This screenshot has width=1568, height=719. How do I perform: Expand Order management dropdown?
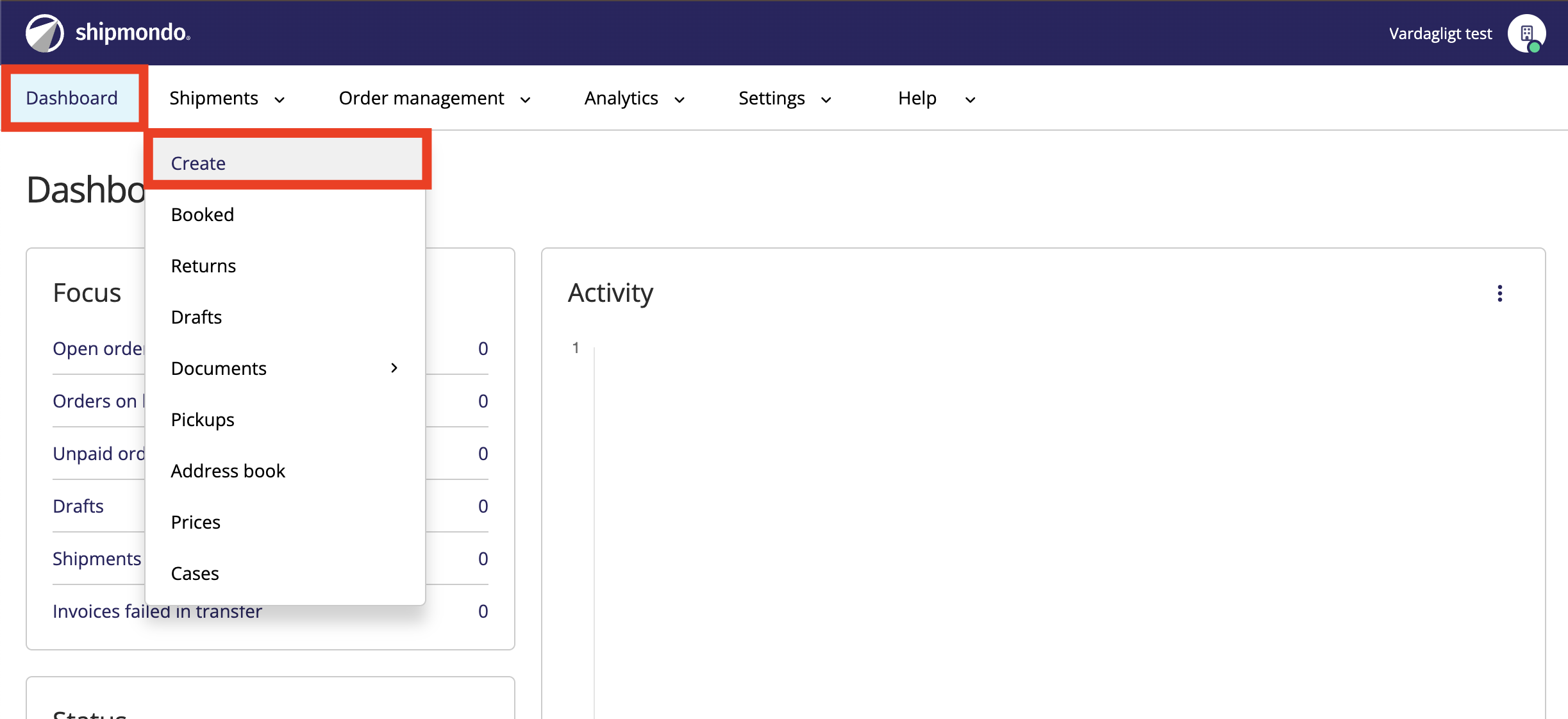click(x=434, y=99)
